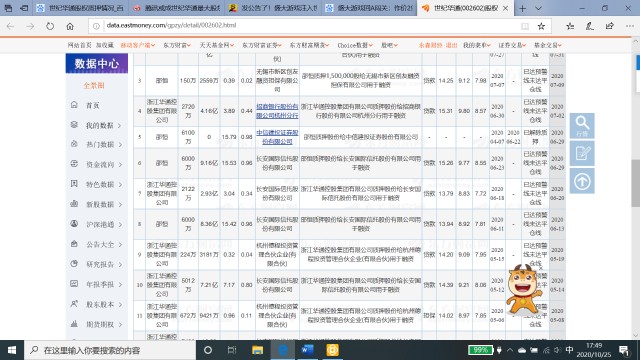The image size is (640, 360).
Task: Open Choice数据 dropdown in top nav
Action: coord(355,45)
